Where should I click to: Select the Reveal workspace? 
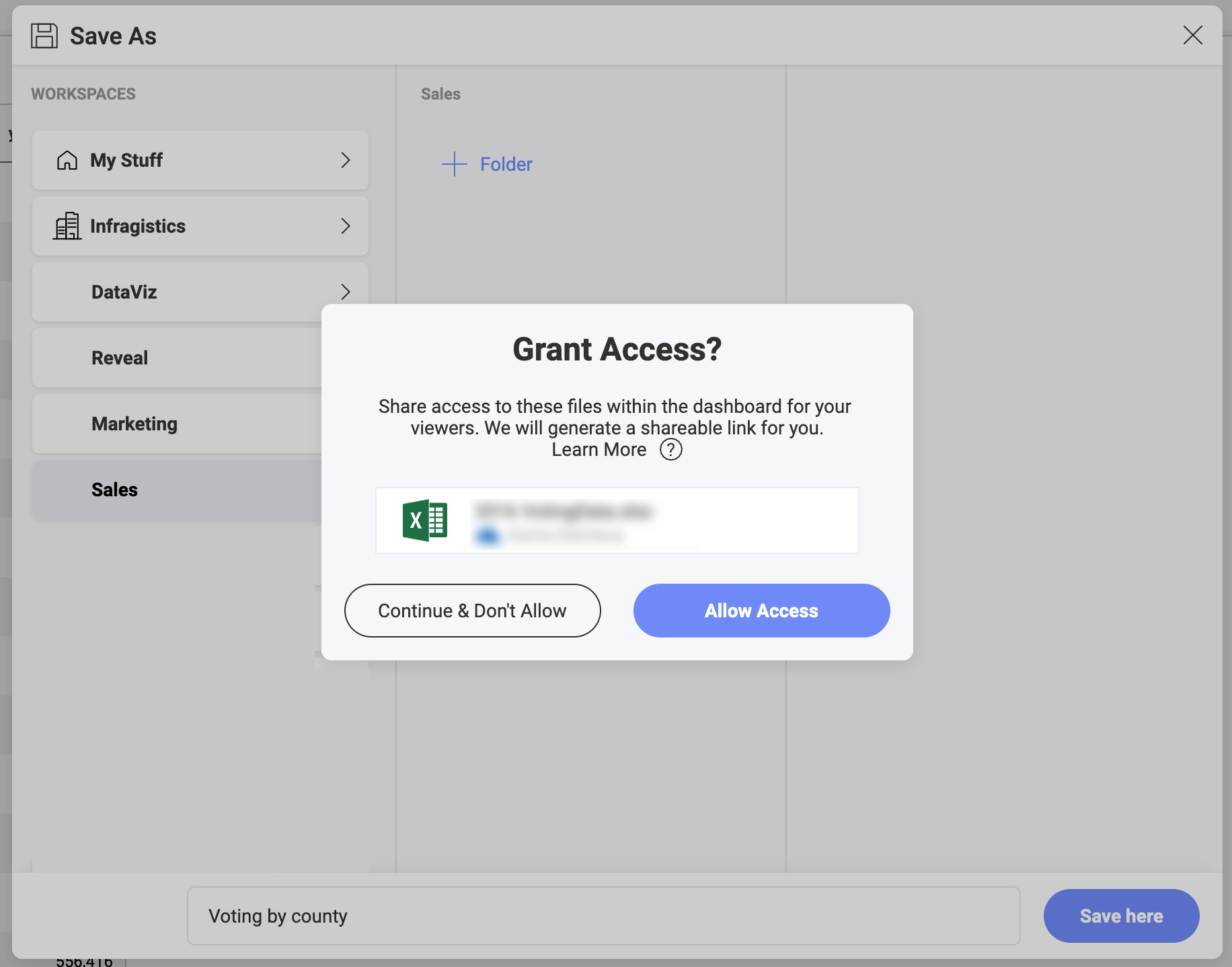(x=177, y=358)
